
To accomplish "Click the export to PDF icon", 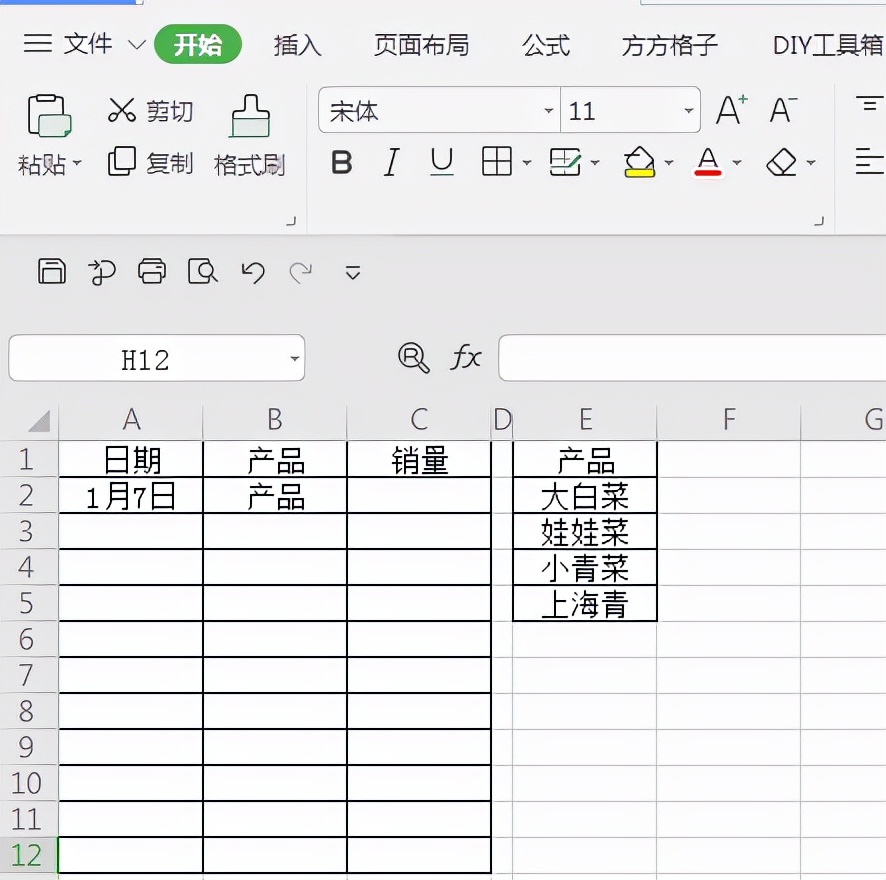I will coord(102,272).
